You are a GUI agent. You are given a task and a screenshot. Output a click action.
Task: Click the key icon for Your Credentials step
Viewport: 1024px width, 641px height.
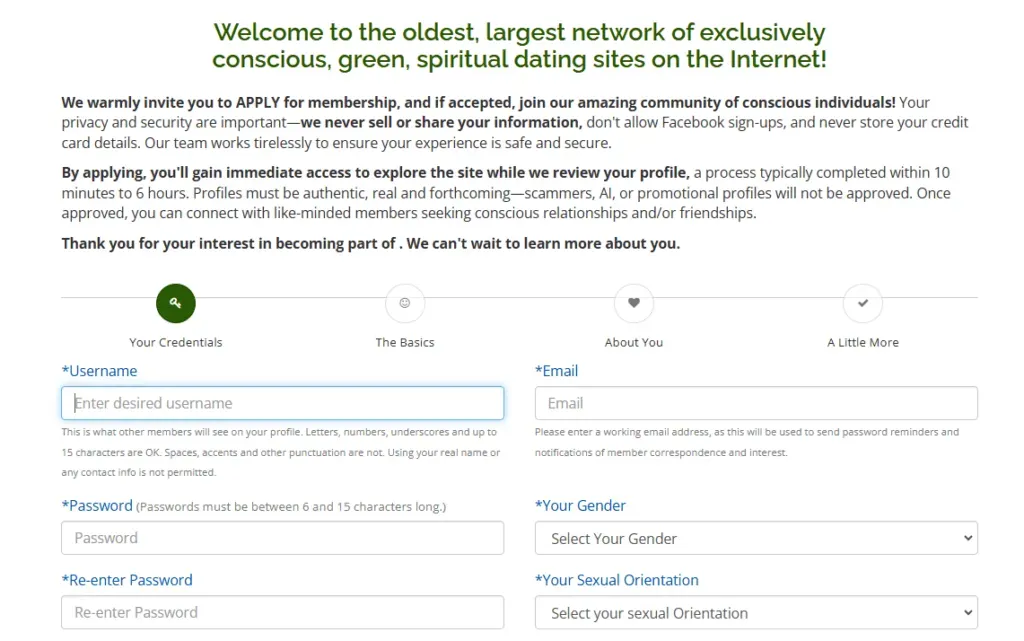pos(176,303)
